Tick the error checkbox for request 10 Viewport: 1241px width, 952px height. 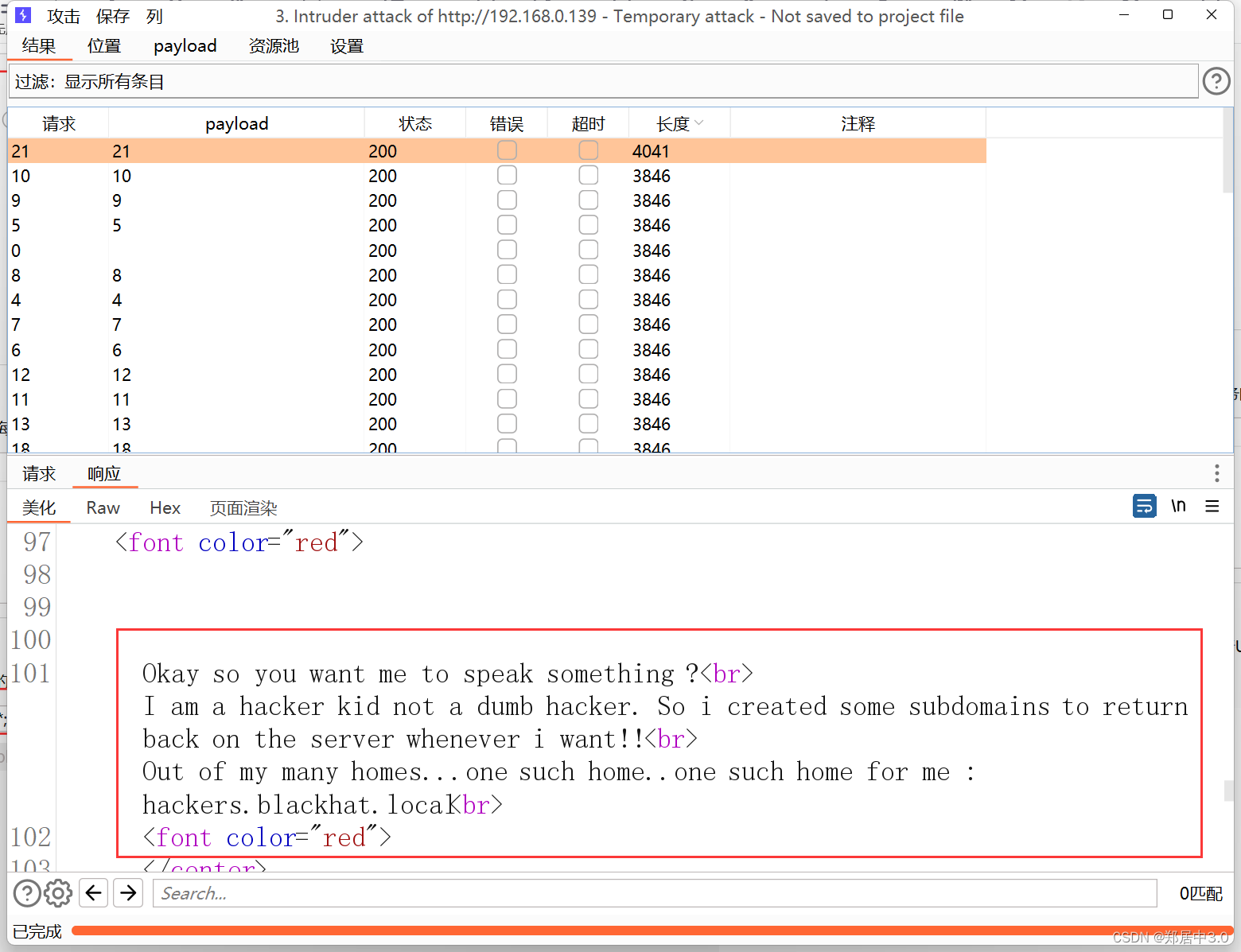click(x=507, y=175)
